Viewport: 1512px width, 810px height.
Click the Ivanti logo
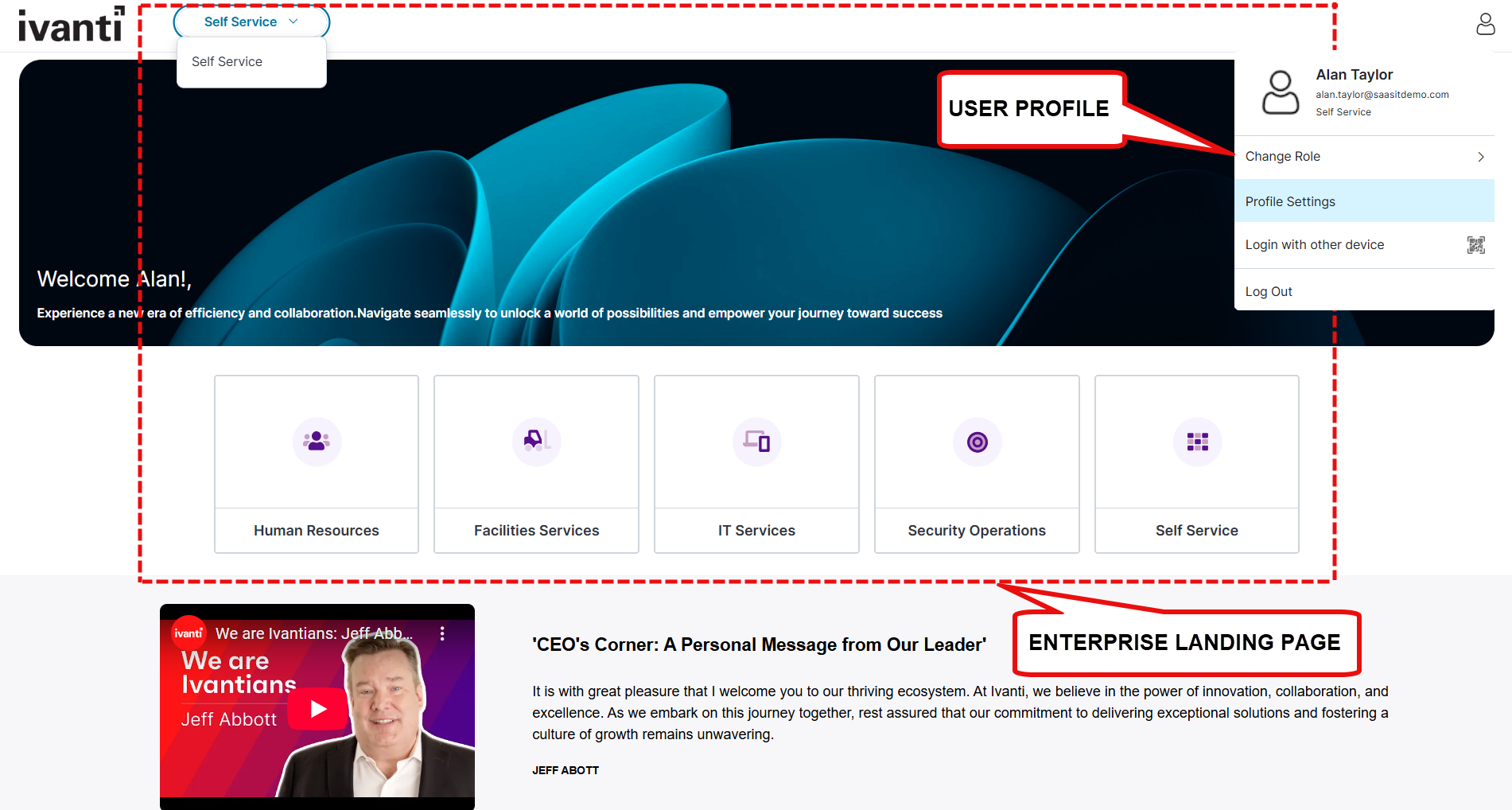(x=71, y=25)
